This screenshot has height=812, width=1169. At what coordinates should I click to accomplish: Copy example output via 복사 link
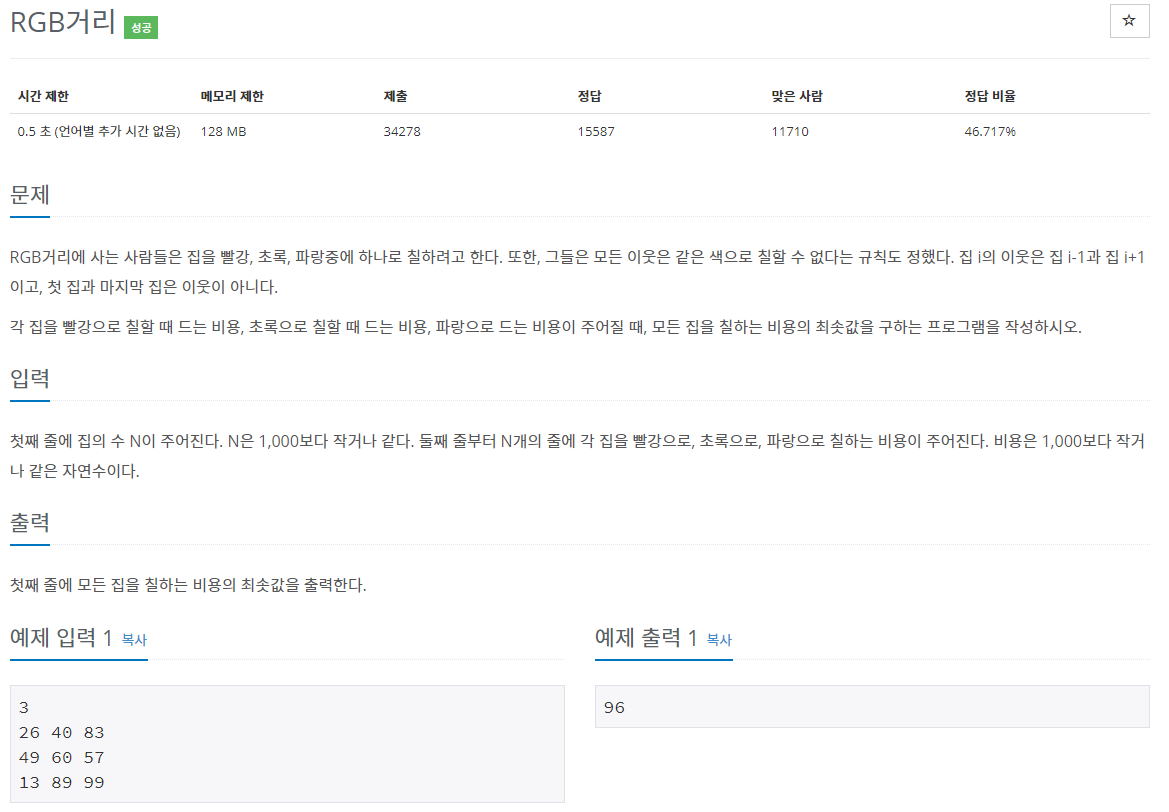pyautogui.click(x=719, y=640)
